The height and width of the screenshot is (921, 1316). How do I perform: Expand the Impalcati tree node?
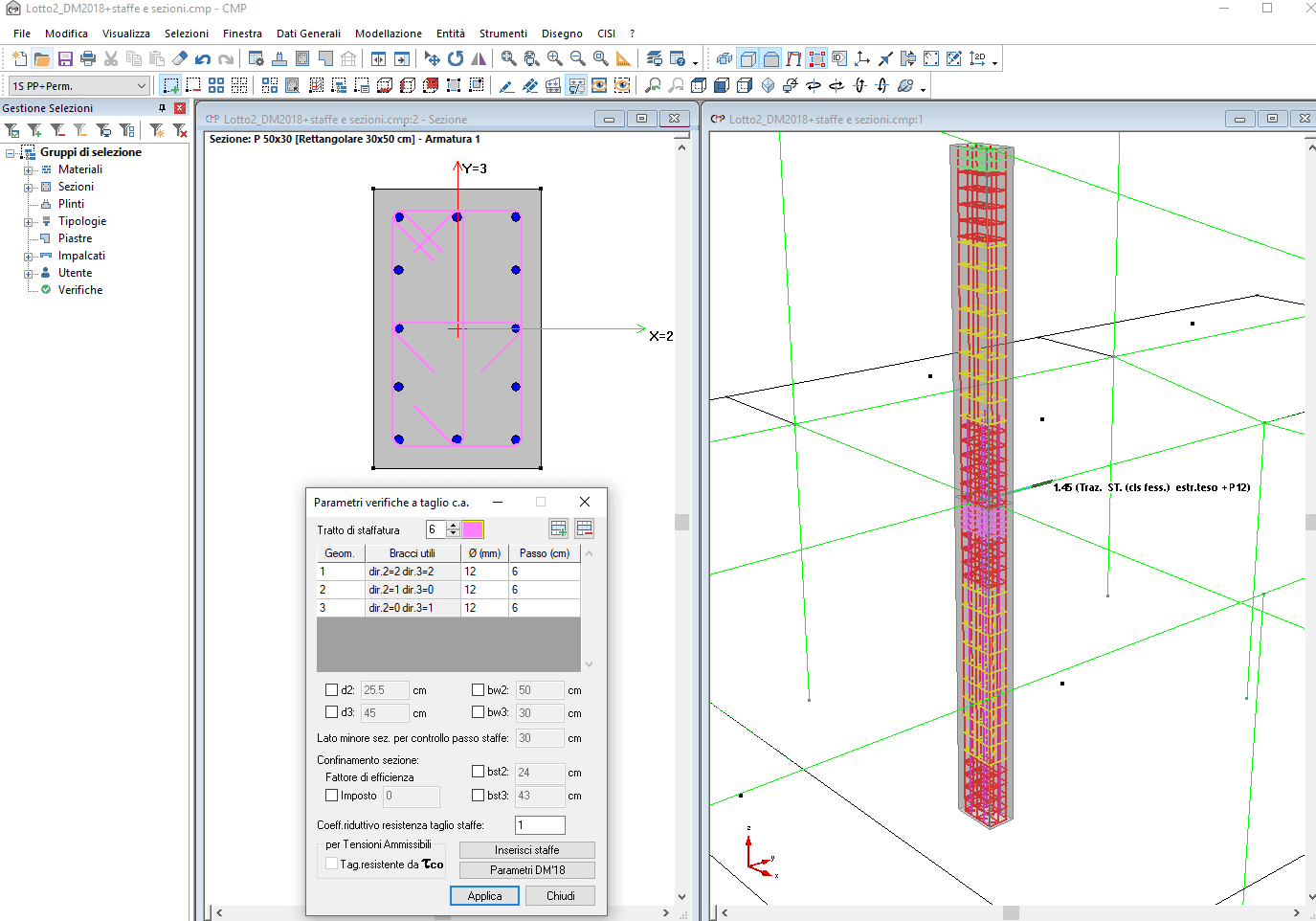pyautogui.click(x=29, y=257)
